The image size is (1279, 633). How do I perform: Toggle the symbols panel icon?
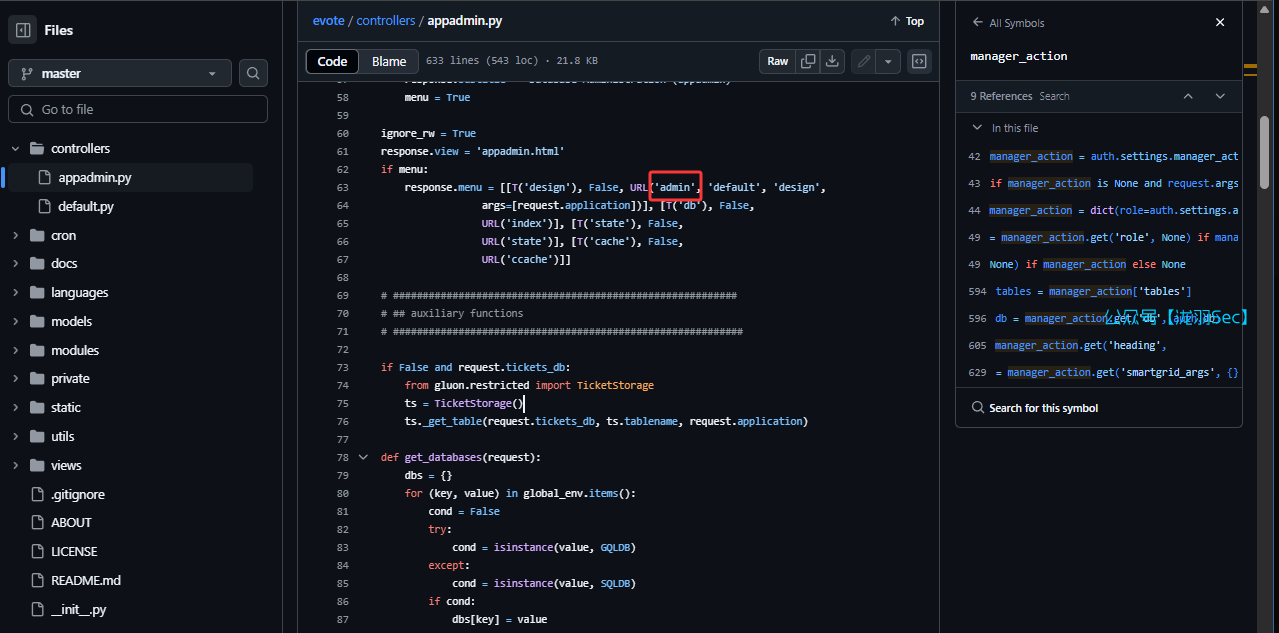pos(919,61)
